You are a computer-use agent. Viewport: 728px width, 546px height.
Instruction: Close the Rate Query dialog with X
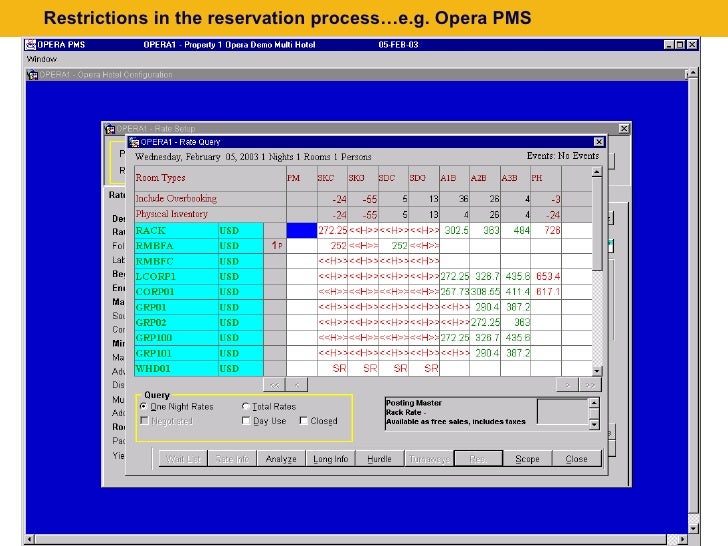[x=599, y=142]
